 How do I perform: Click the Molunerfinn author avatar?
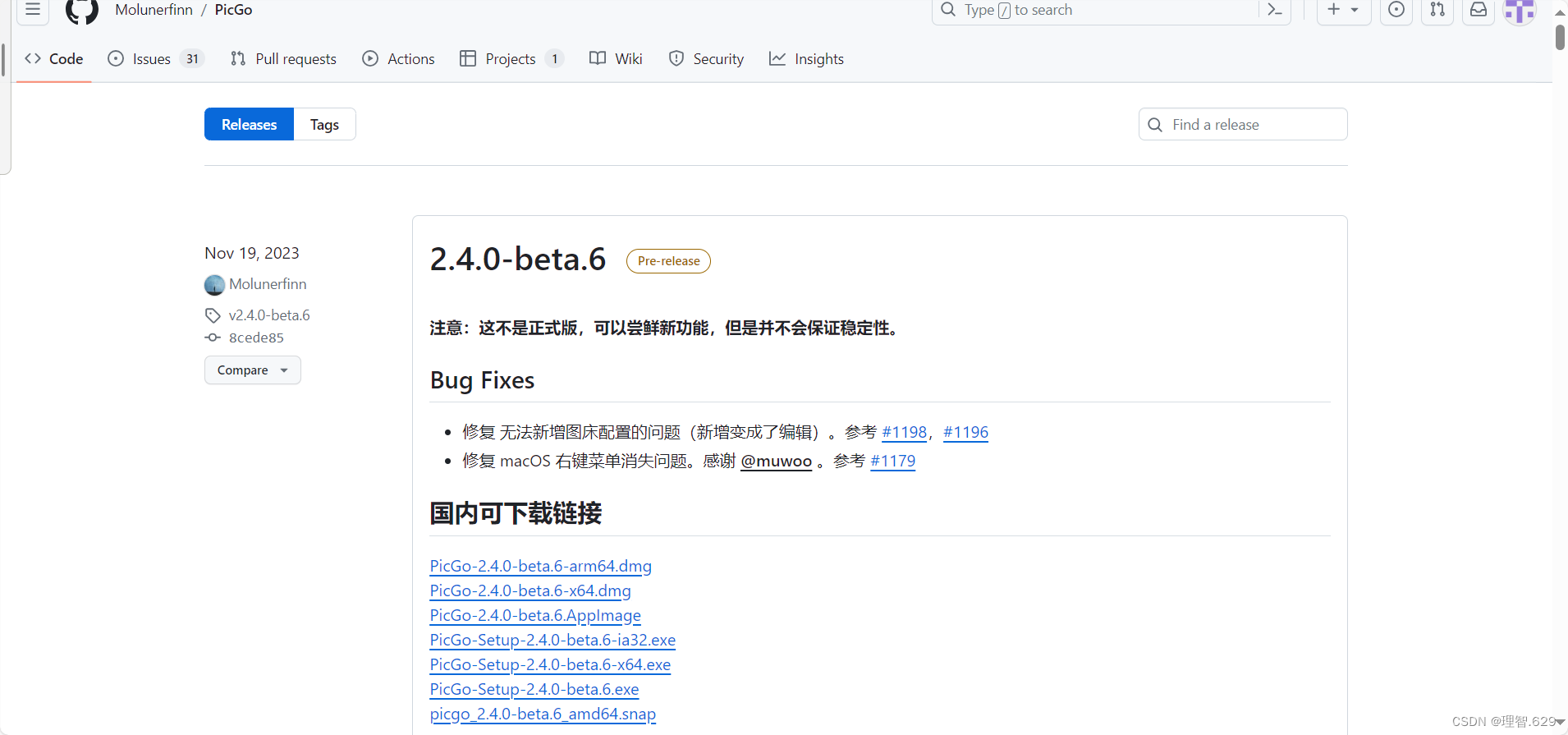pyautogui.click(x=214, y=285)
